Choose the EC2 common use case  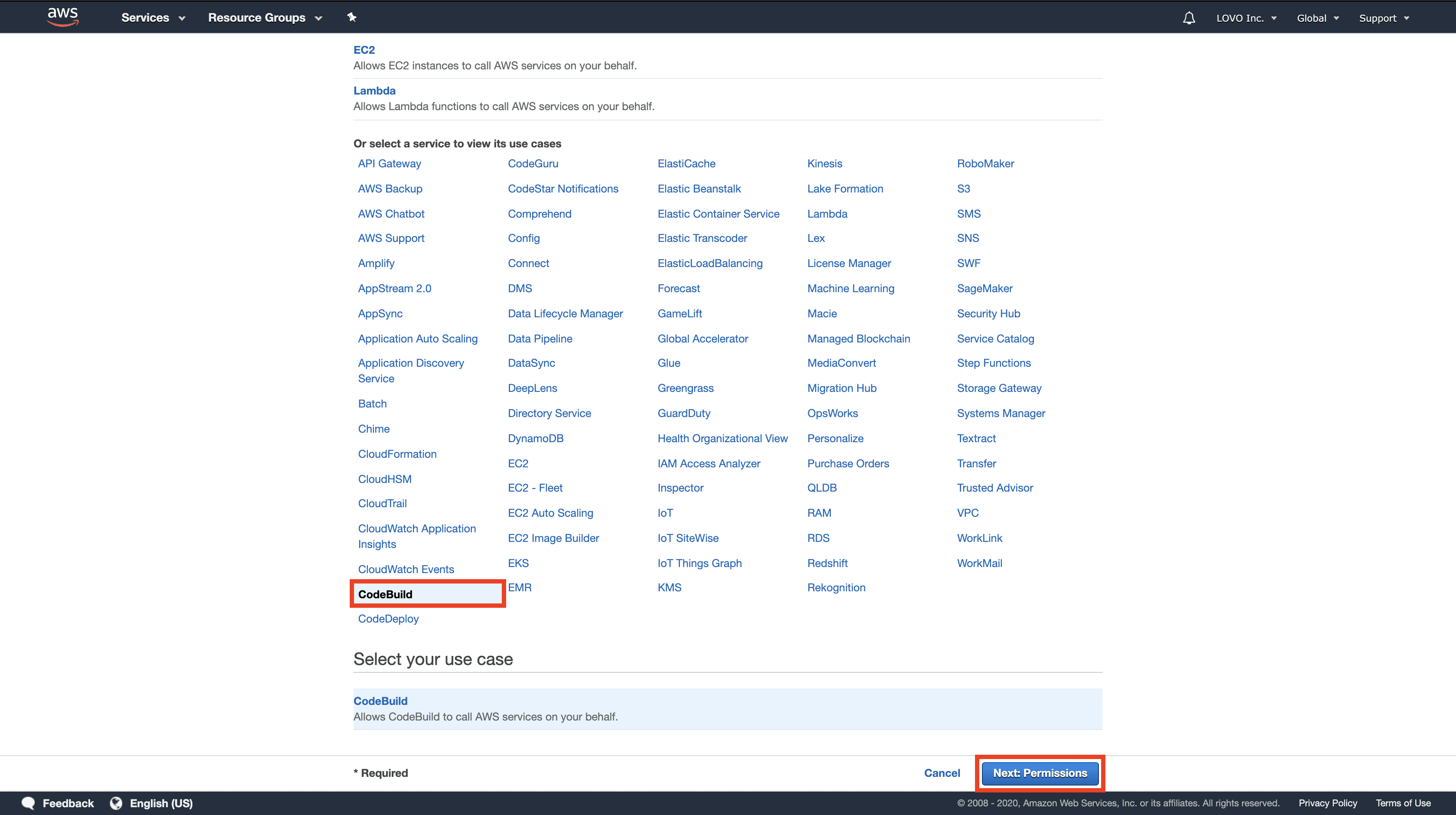[x=364, y=50]
